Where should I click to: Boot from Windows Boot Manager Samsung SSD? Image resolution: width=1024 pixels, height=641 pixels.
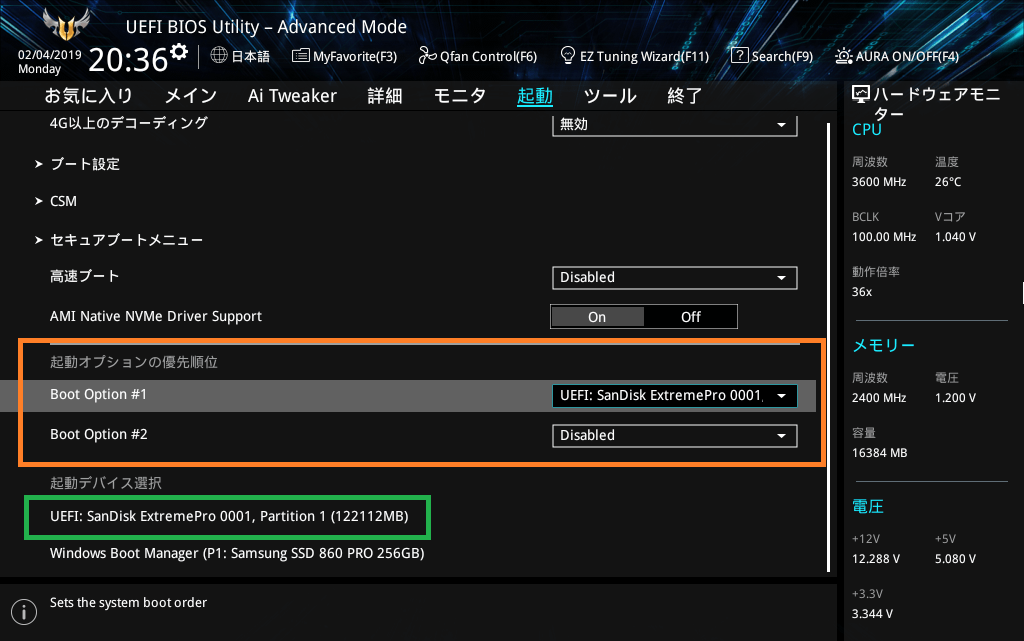(237, 554)
